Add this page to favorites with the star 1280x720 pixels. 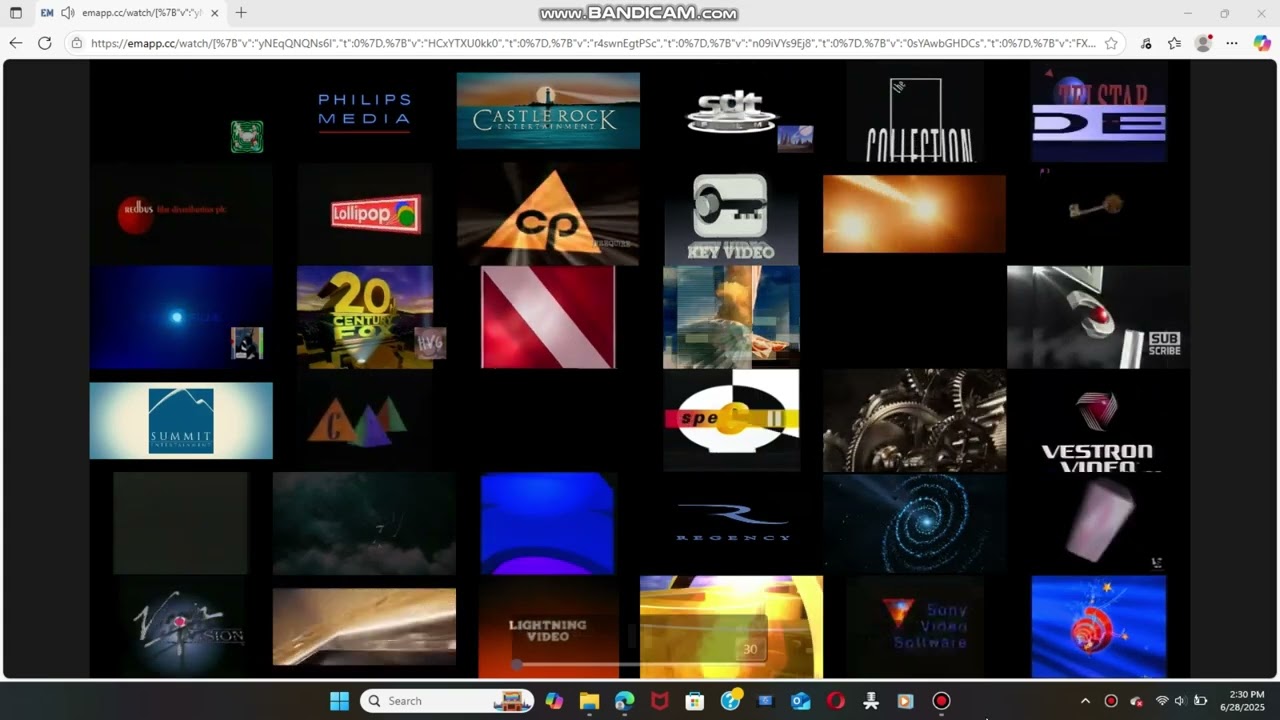(x=1111, y=43)
